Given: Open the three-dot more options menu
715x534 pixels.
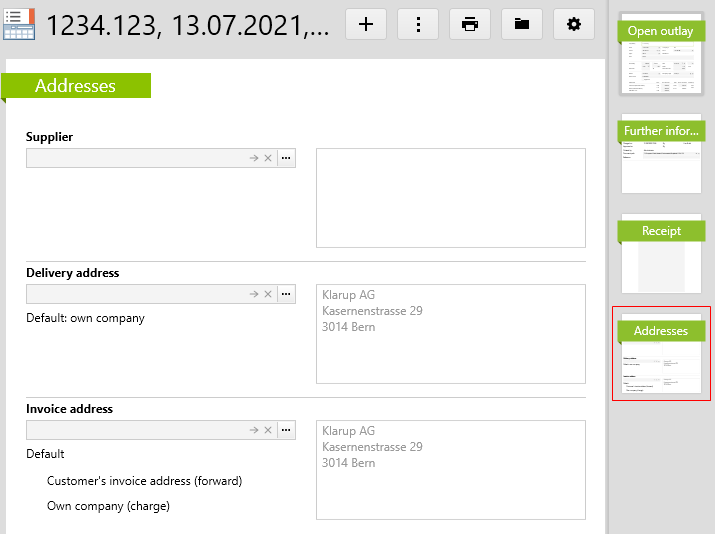Looking at the screenshot, I should [418, 24].
